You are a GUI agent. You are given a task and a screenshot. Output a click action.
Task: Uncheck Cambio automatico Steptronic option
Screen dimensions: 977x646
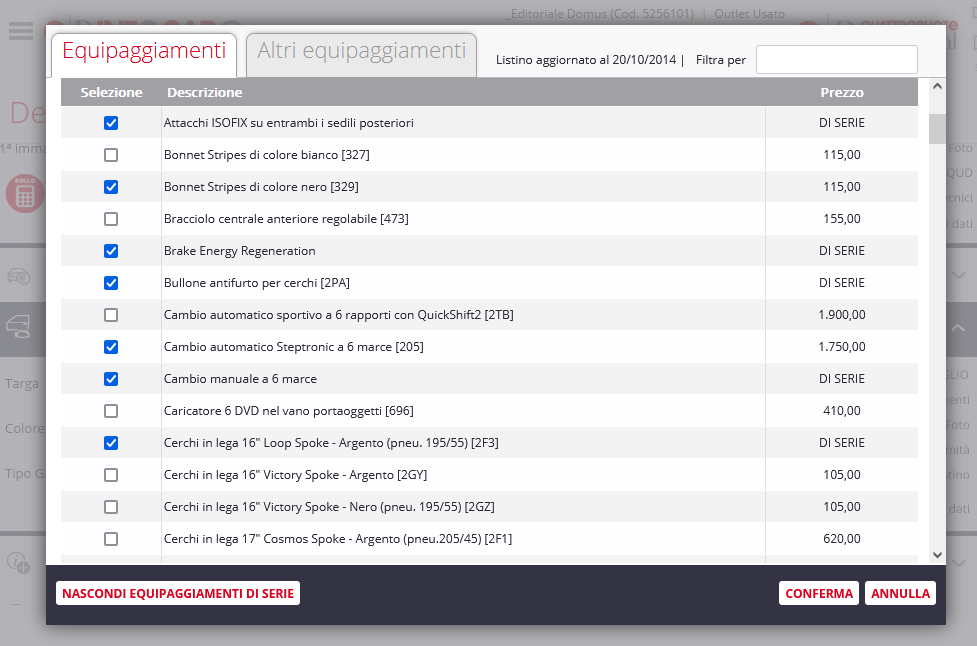tap(111, 347)
